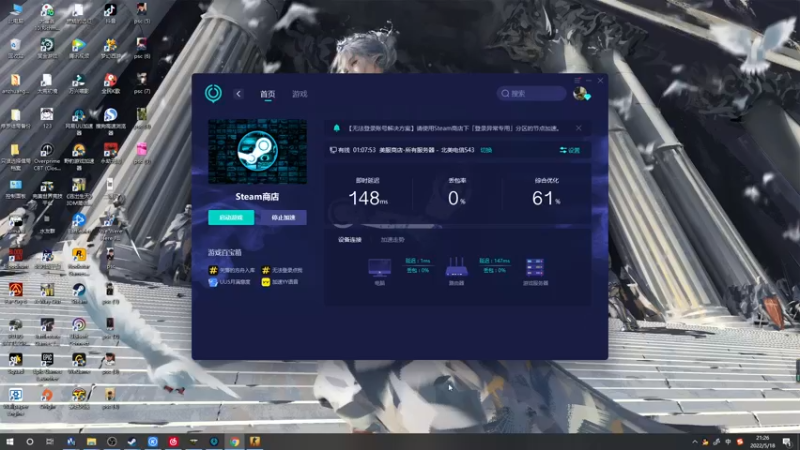Open OBS Studio from the taskbar
The width and height of the screenshot is (800, 450).
(x=112, y=442)
